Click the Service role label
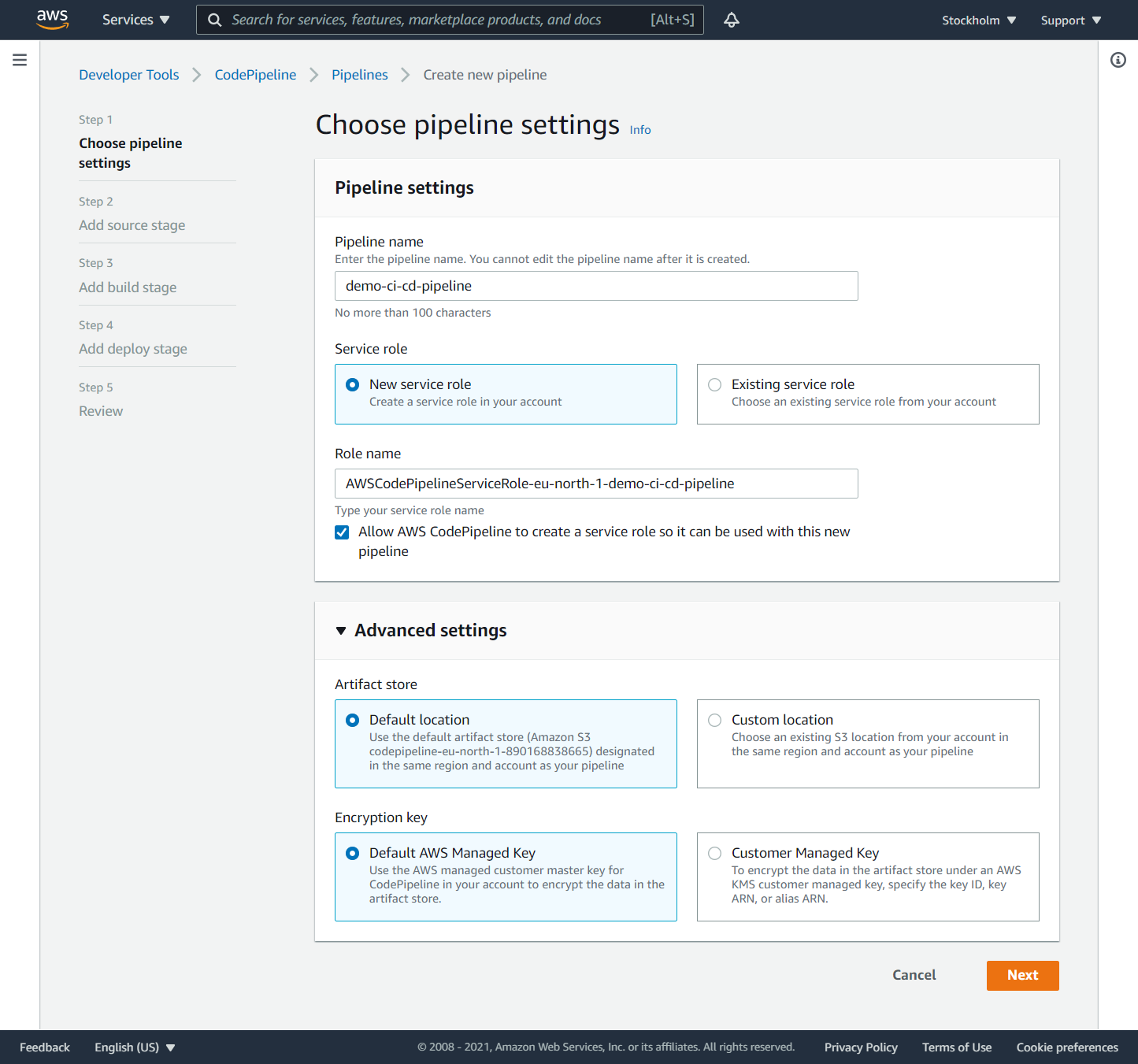Screen dimensions: 1138x1064 [371, 349]
